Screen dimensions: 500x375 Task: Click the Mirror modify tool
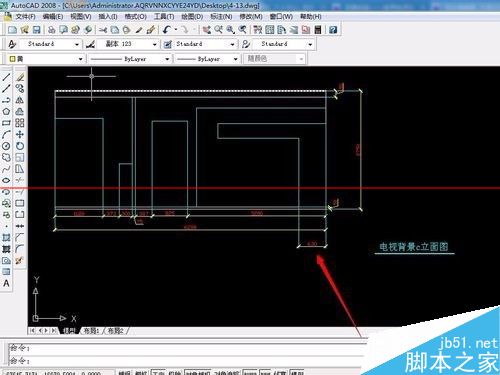tap(20, 100)
